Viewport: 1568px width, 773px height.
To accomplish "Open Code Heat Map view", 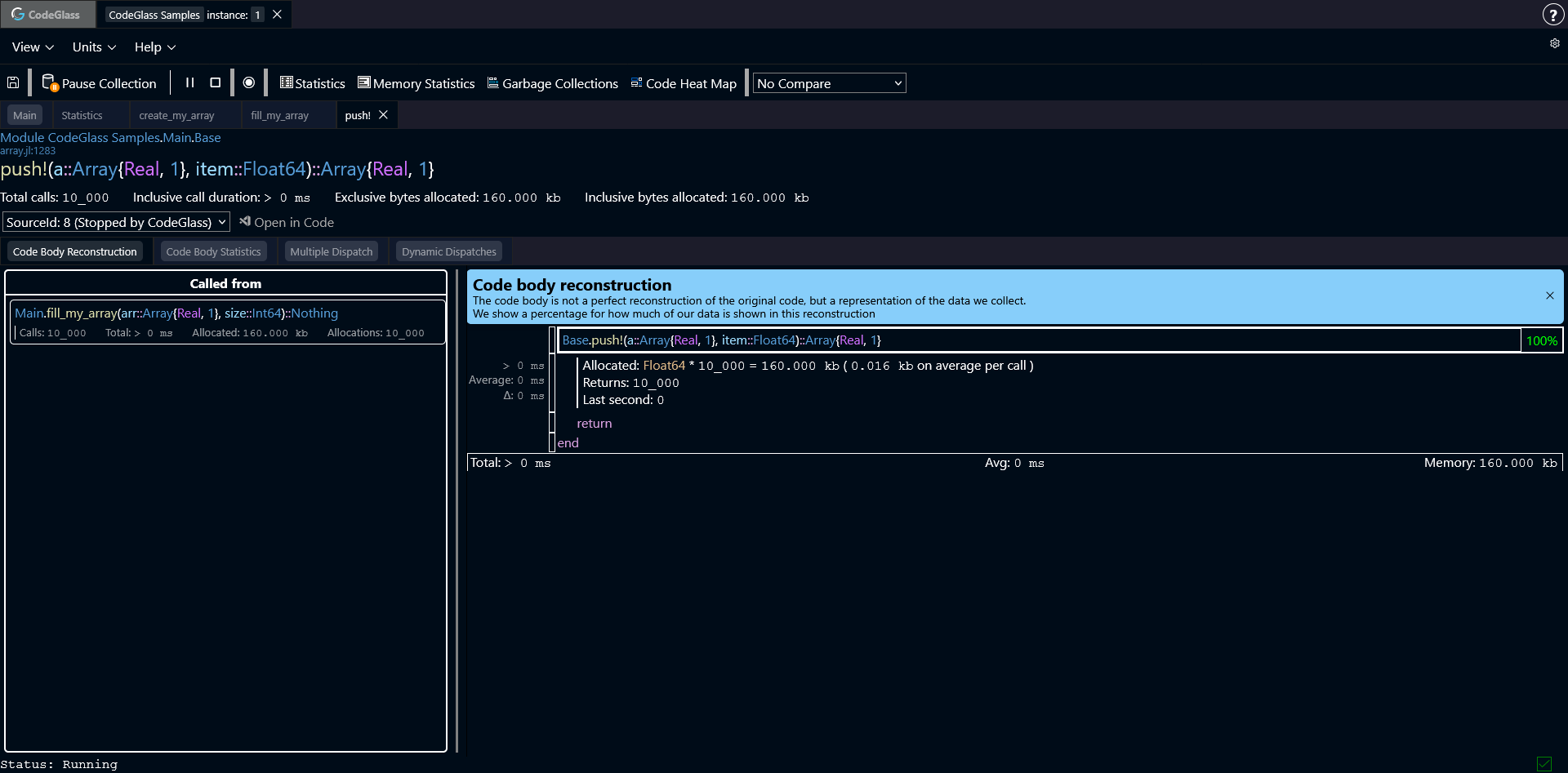I will [684, 83].
